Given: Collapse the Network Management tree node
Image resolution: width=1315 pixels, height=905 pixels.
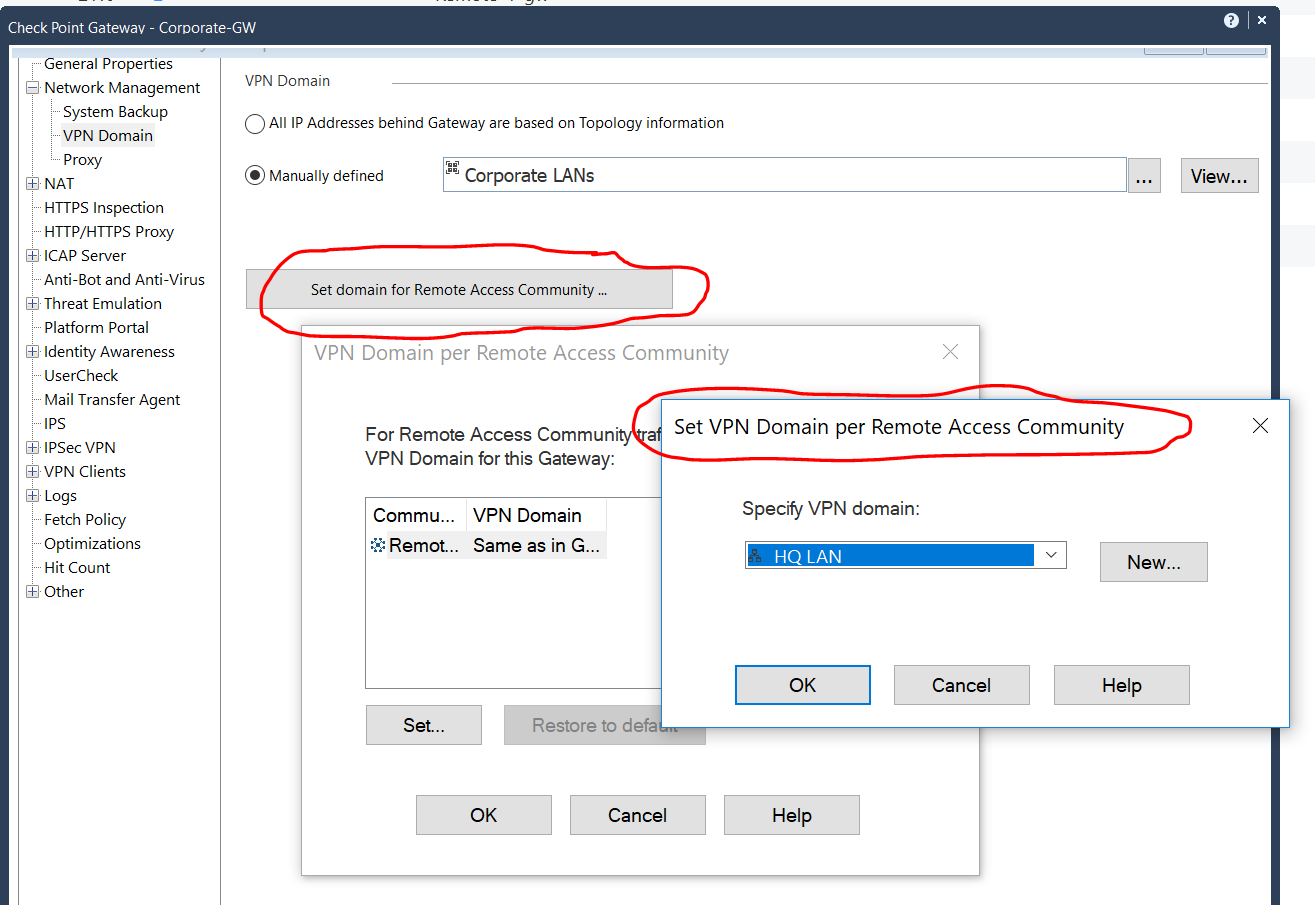Looking at the screenshot, I should [32, 88].
